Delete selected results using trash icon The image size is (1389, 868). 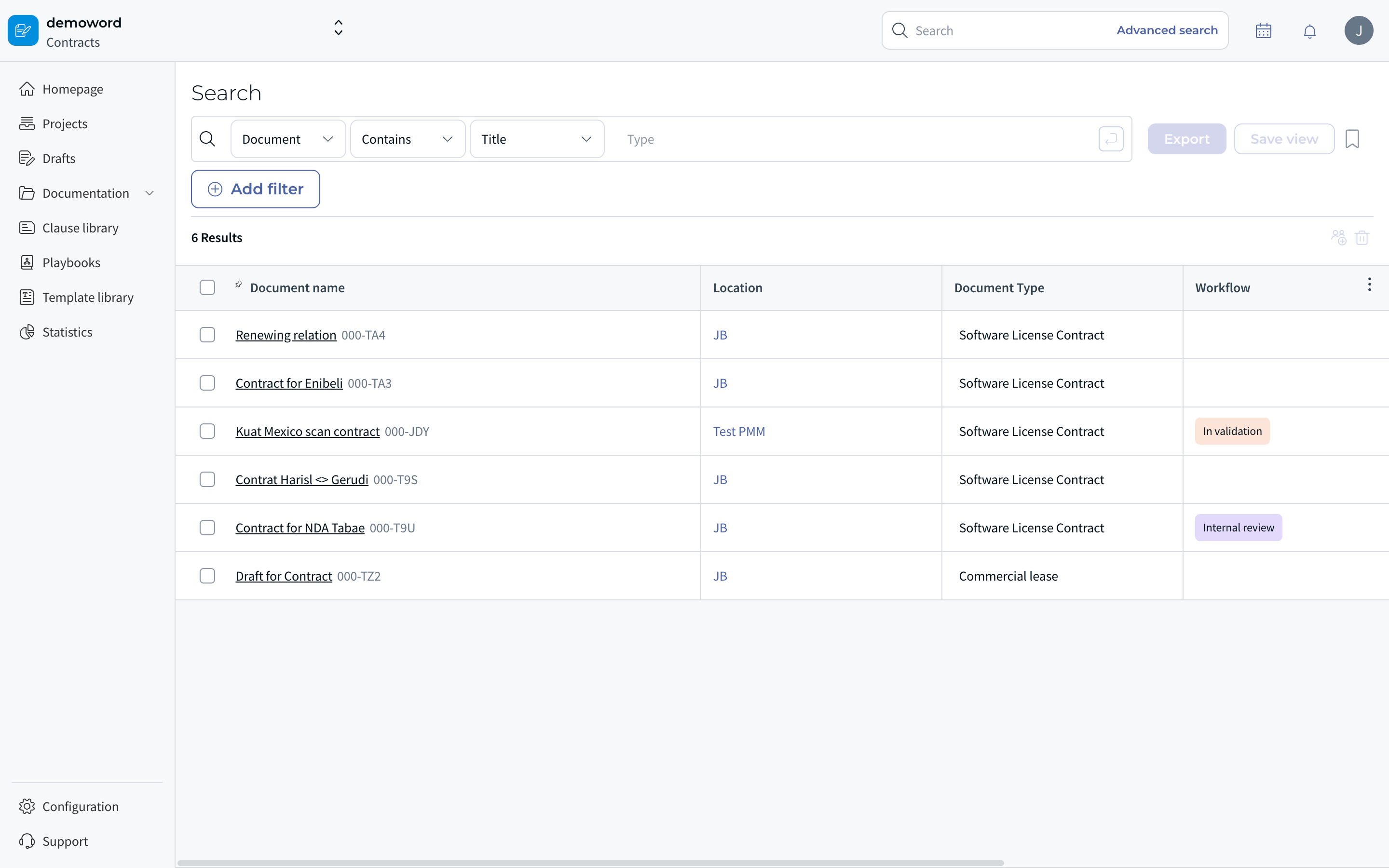1362,237
